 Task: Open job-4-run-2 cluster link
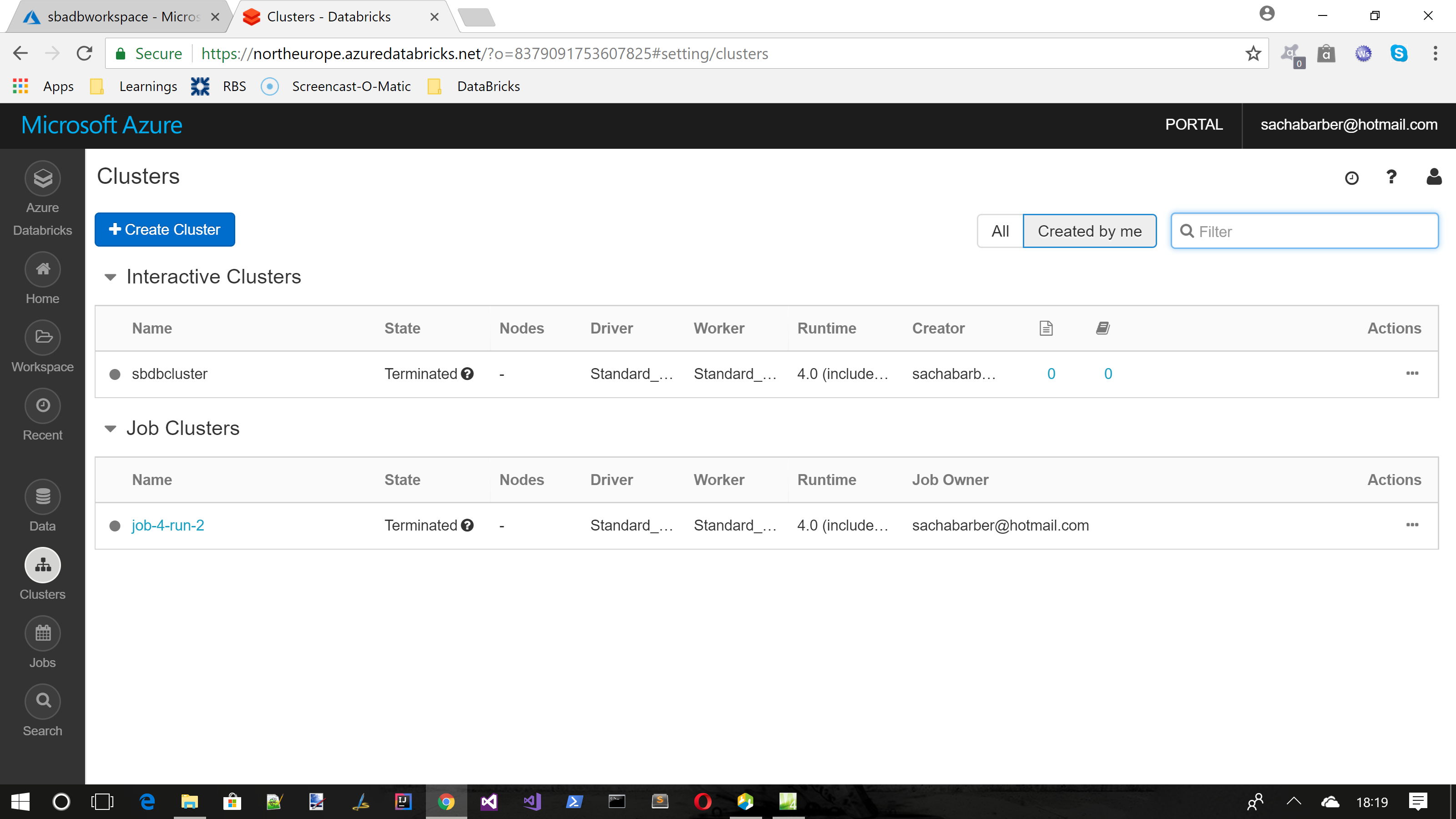tap(167, 525)
